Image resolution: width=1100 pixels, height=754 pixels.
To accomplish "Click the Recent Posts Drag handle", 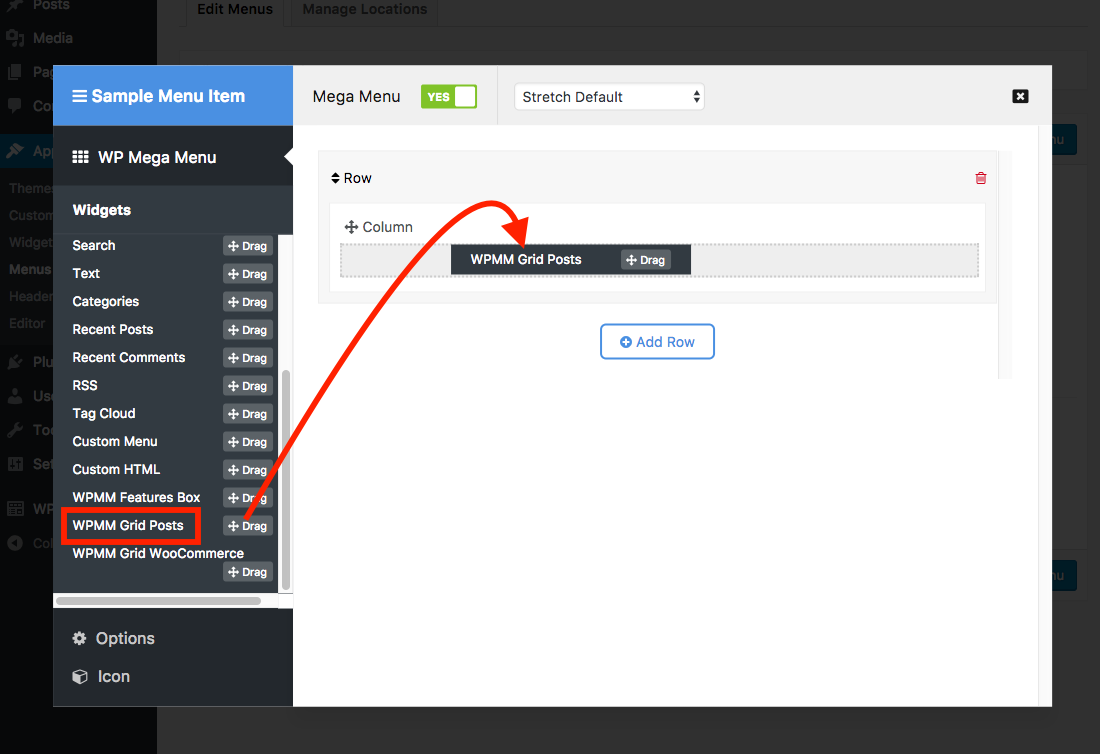I will [x=248, y=330].
